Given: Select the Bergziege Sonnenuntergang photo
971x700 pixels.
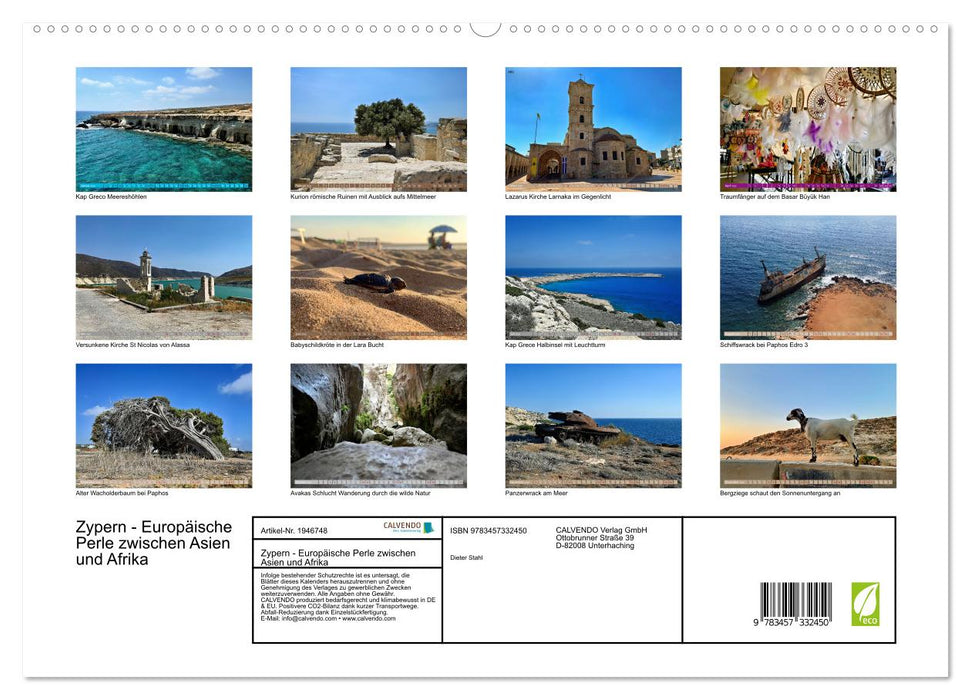Looking at the screenshot, I should (x=808, y=425).
